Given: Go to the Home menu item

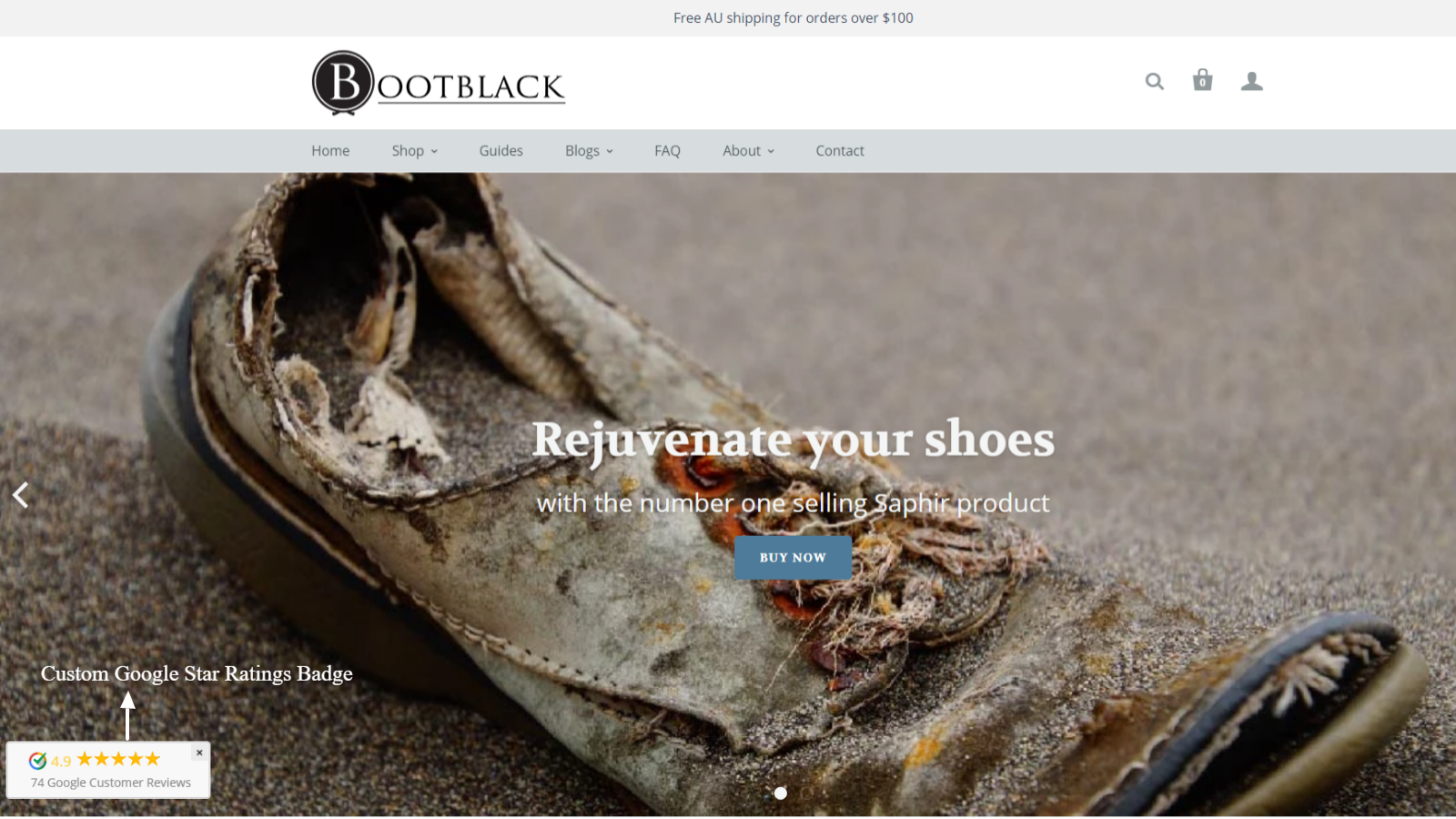Looking at the screenshot, I should pos(330,151).
